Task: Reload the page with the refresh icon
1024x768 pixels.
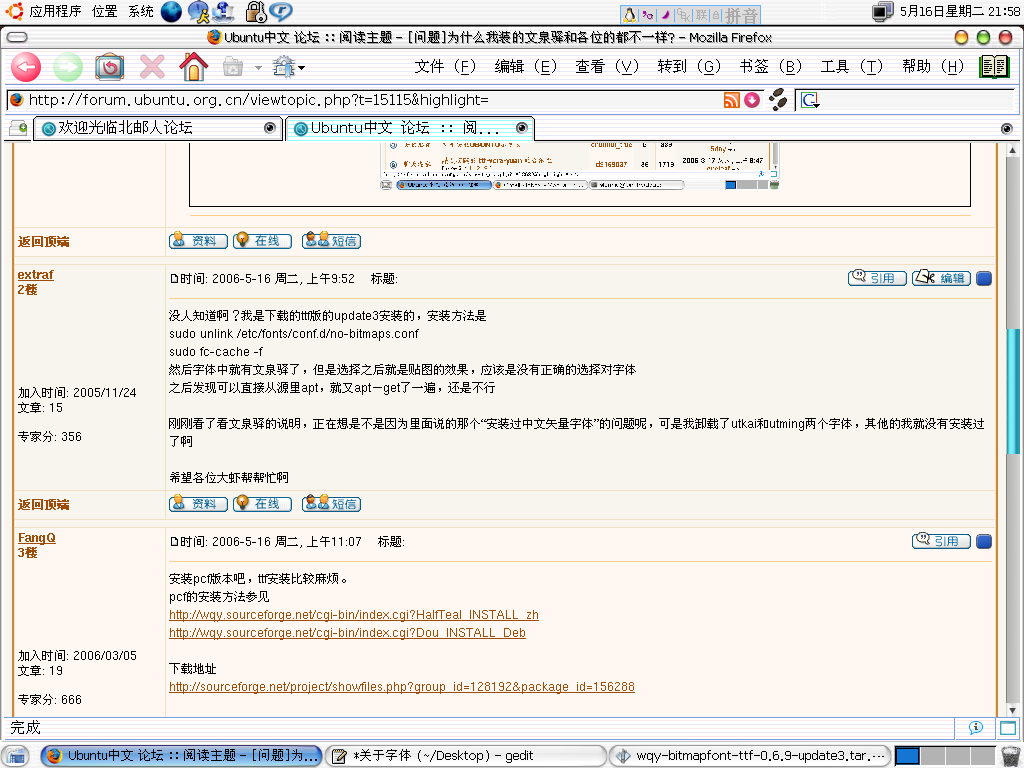Action: click(109, 67)
